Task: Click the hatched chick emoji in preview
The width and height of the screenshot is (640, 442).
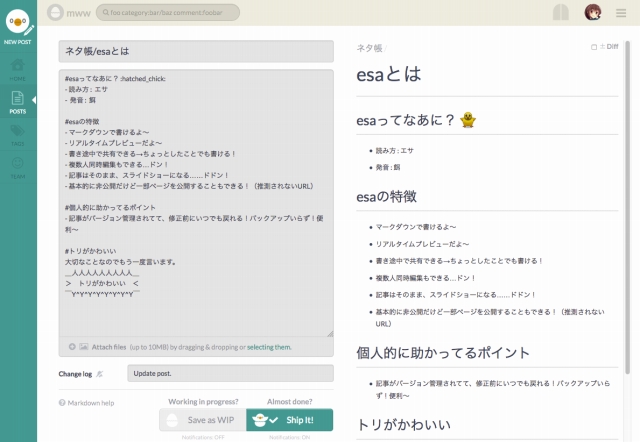Action: coord(468,120)
